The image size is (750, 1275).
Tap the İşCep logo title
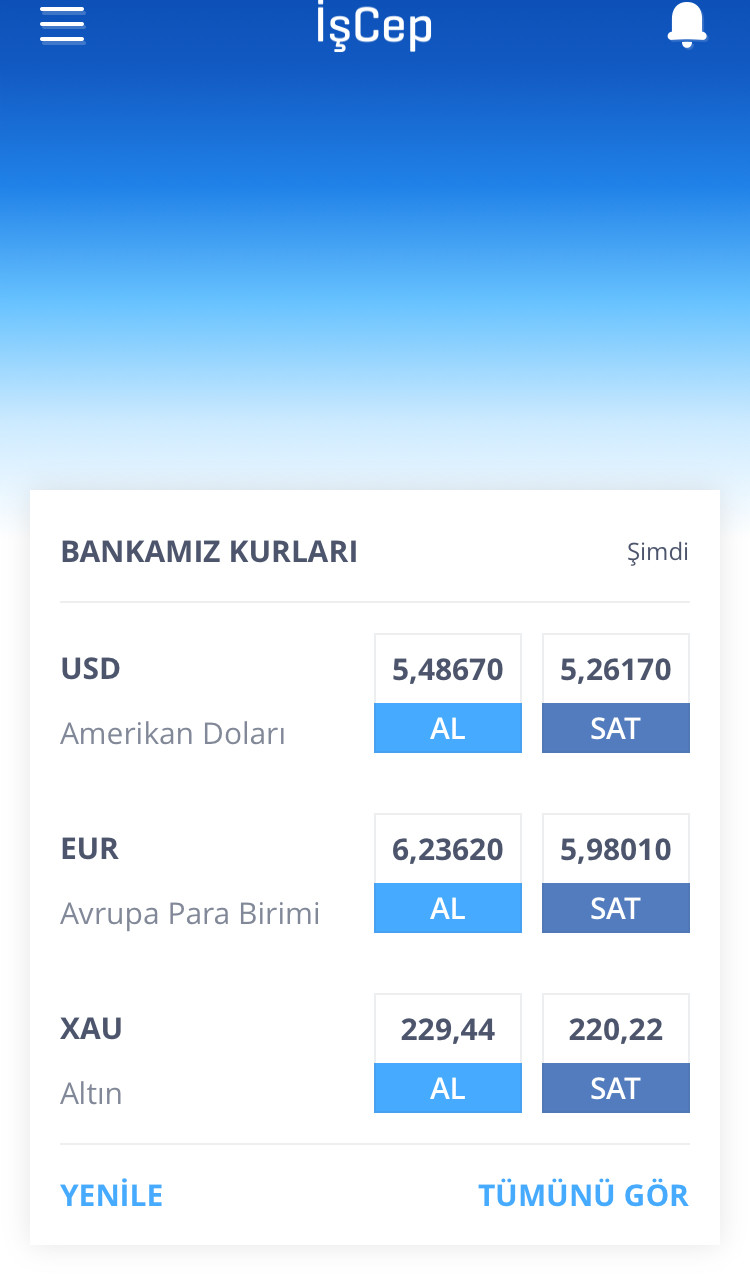point(374,26)
